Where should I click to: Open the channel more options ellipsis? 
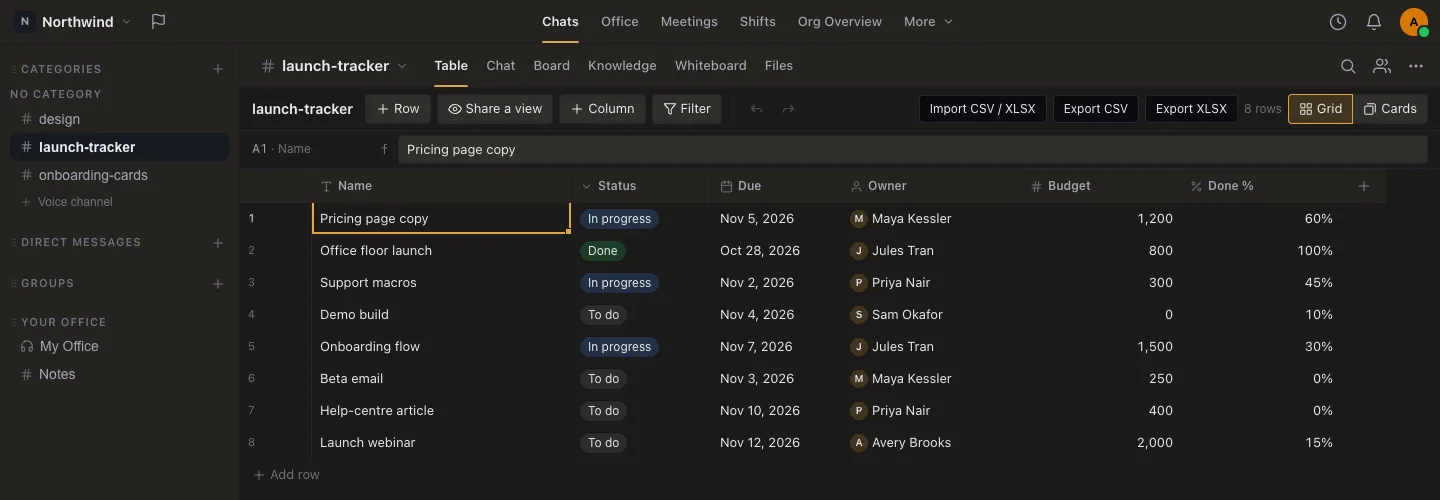coord(1416,66)
